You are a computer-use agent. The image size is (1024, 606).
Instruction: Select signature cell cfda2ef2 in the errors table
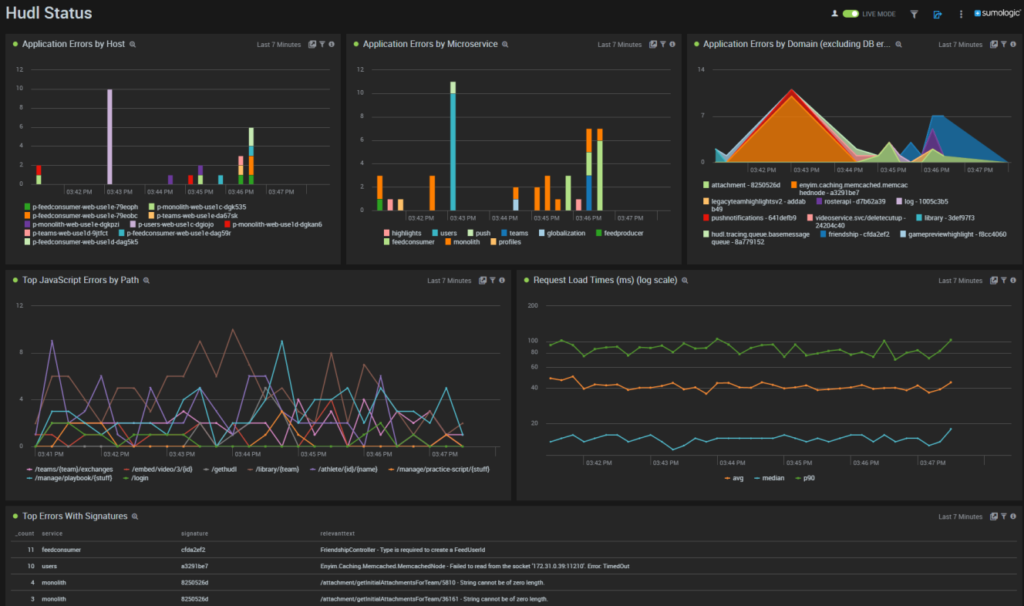point(193,550)
